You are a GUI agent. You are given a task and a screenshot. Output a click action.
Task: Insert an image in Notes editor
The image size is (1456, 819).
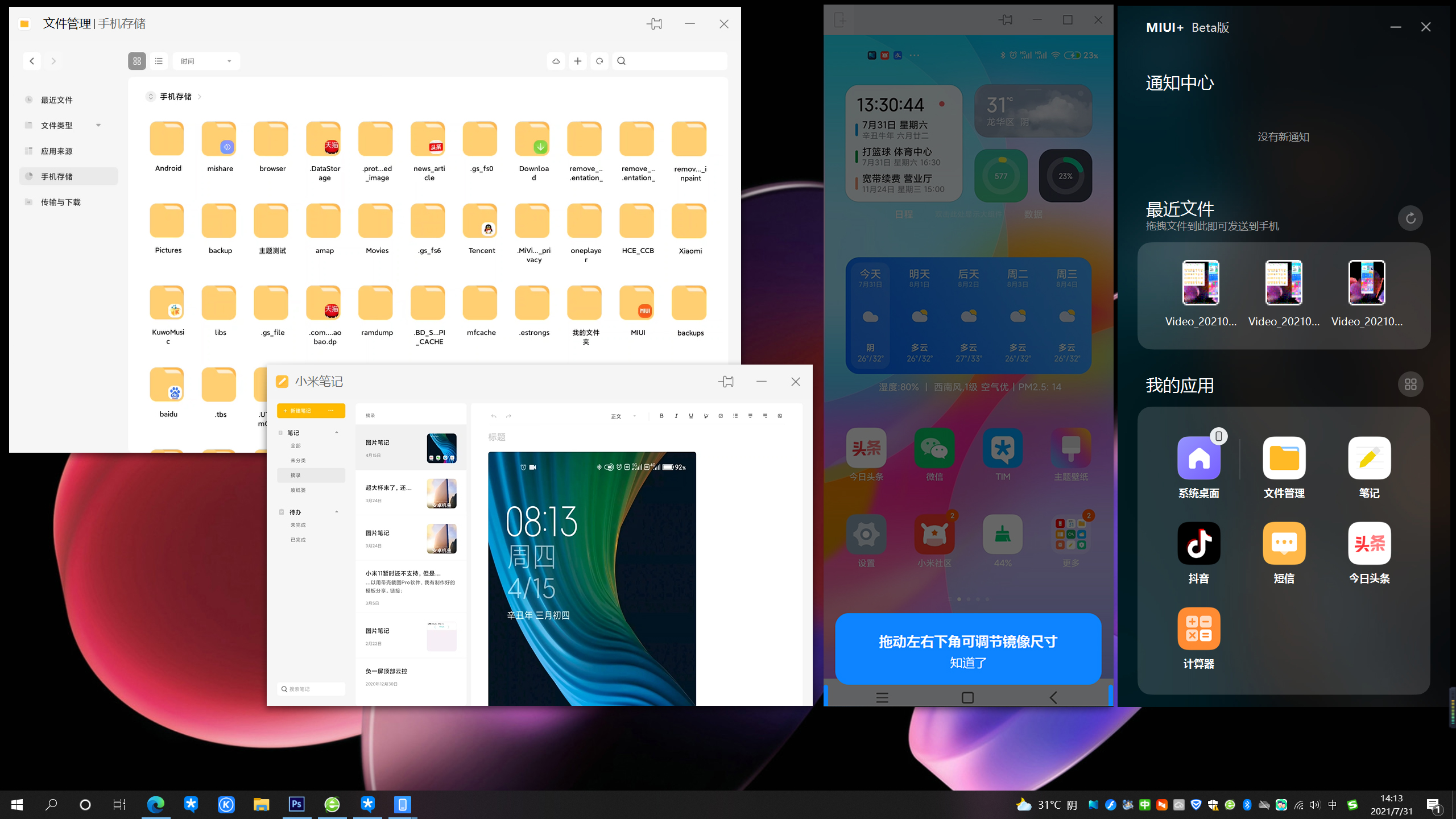click(780, 416)
